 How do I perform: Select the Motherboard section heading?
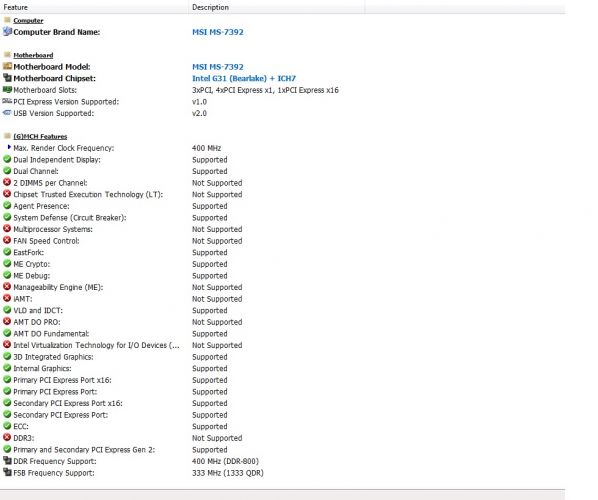pos(33,55)
